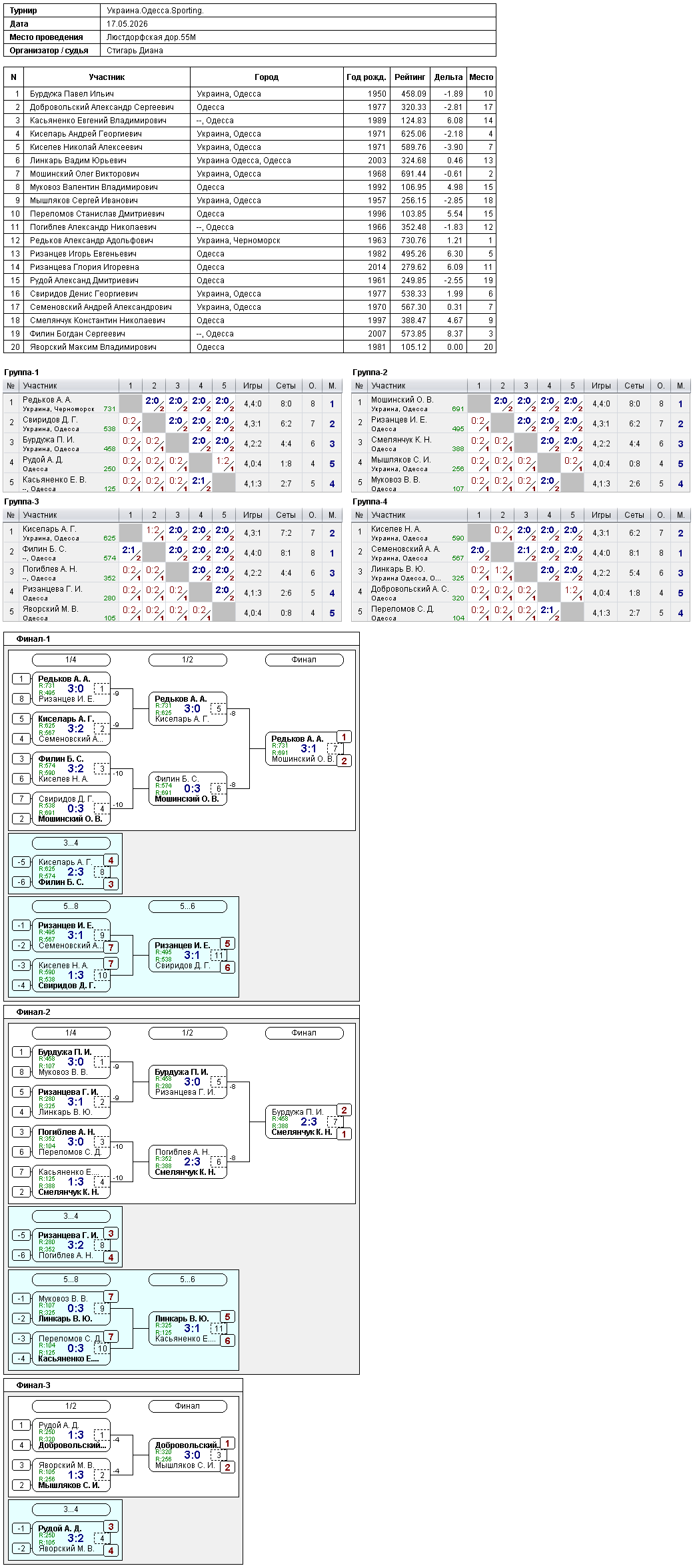The width and height of the screenshot is (697, 1568).
Task: Click the Группа-1 heading
Action: [21, 373]
